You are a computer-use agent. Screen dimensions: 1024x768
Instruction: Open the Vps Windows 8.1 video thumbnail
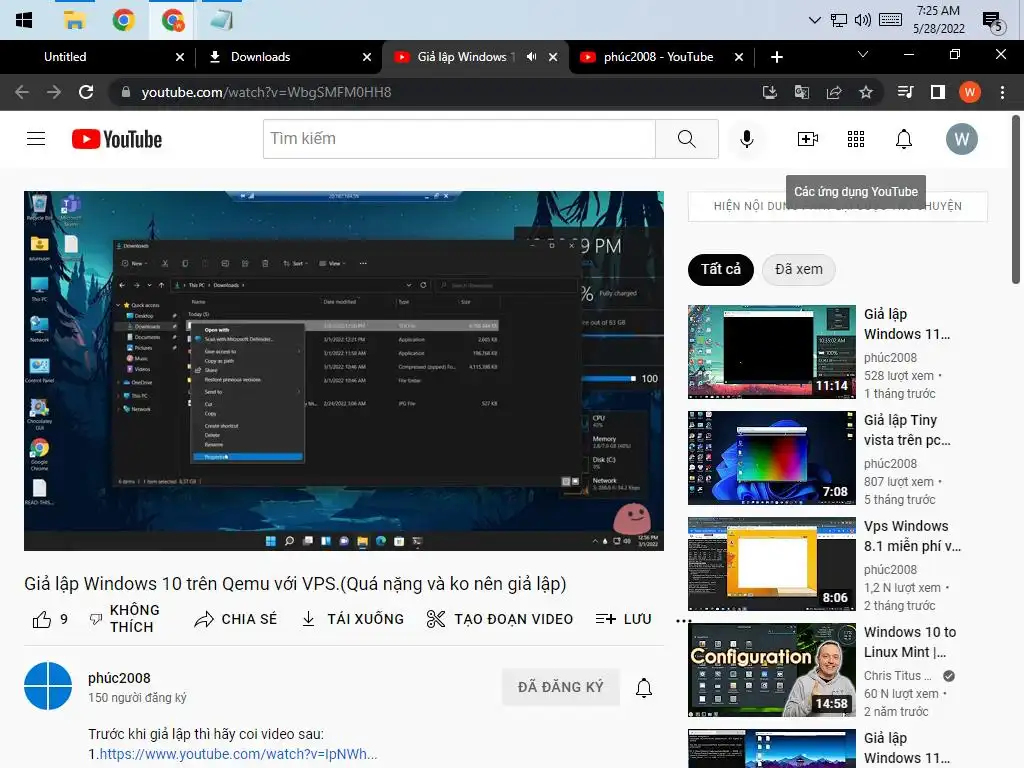coord(772,564)
